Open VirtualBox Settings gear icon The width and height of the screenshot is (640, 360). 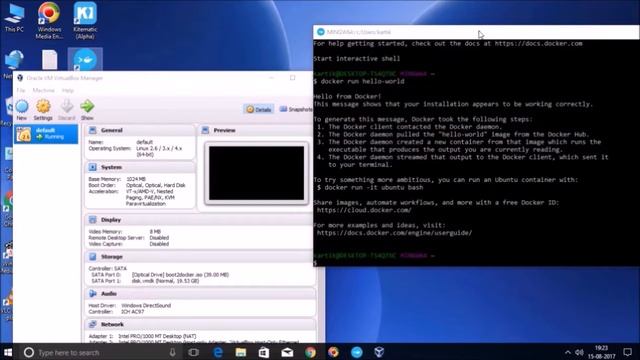[43, 107]
